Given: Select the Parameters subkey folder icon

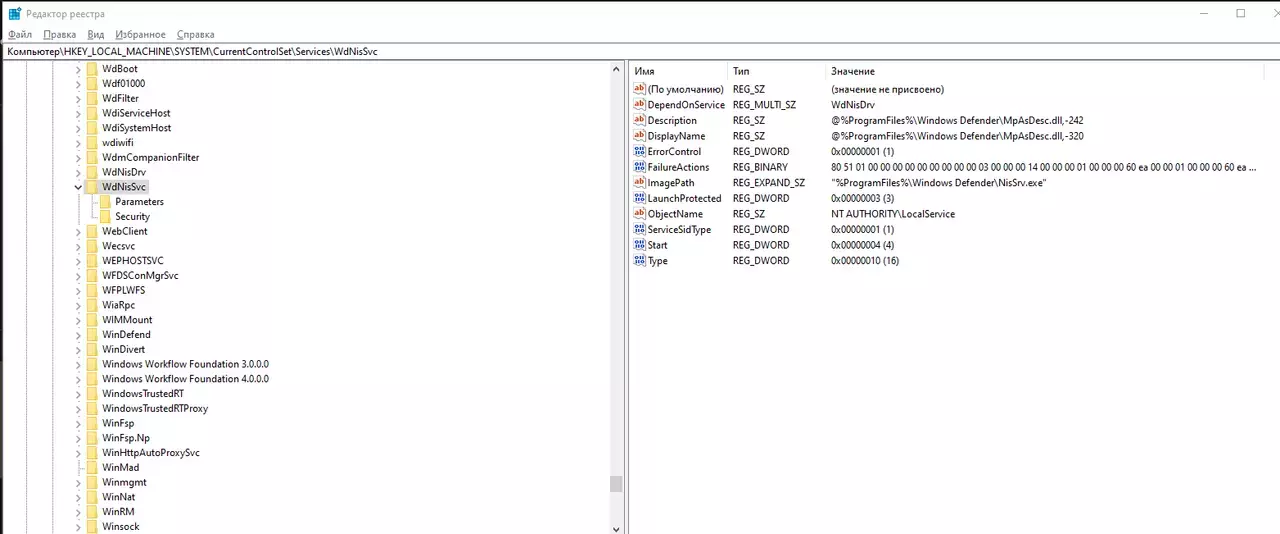Looking at the screenshot, I should pos(105,201).
